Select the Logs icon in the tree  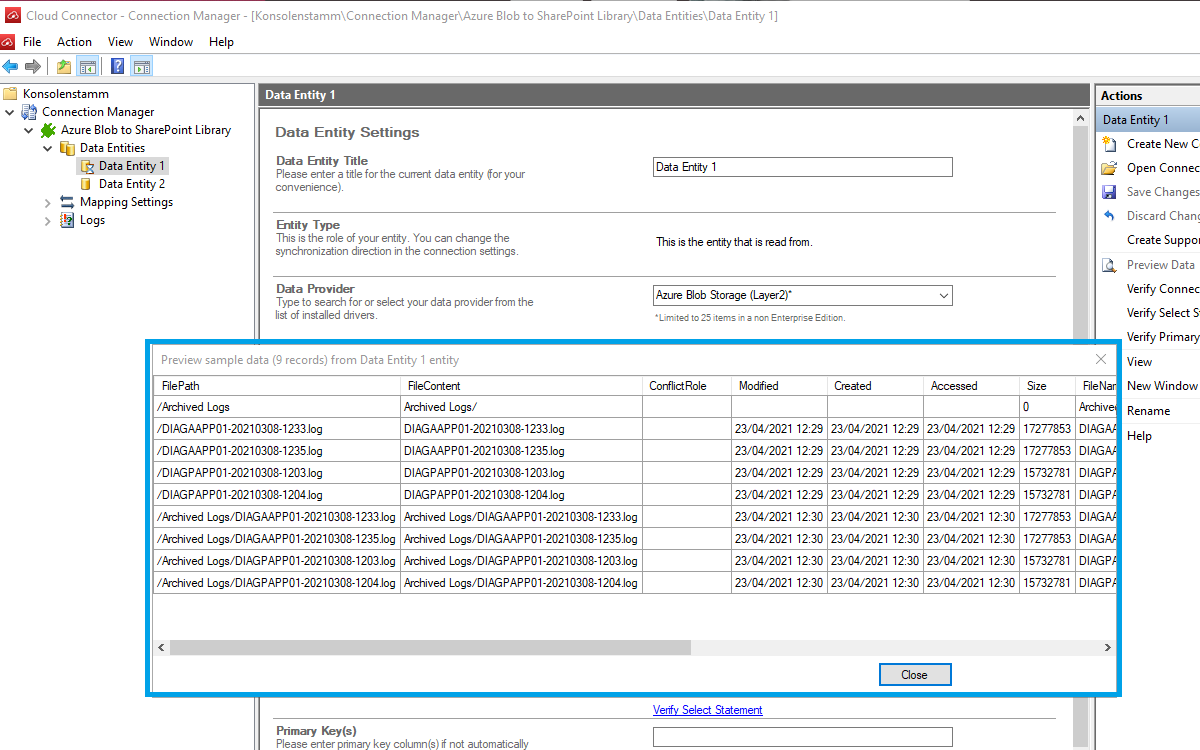[67, 220]
